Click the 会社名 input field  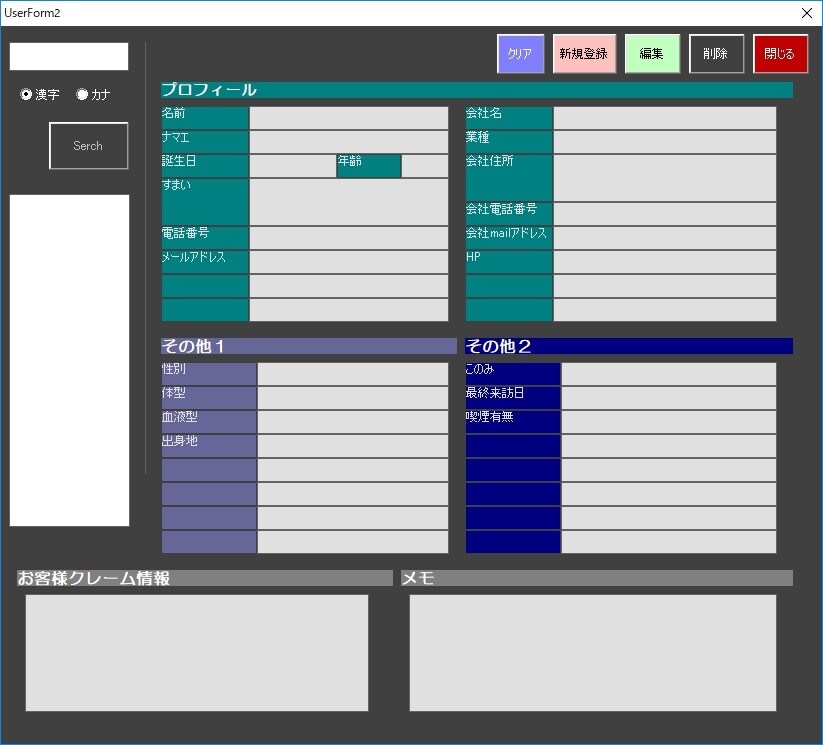[664, 118]
